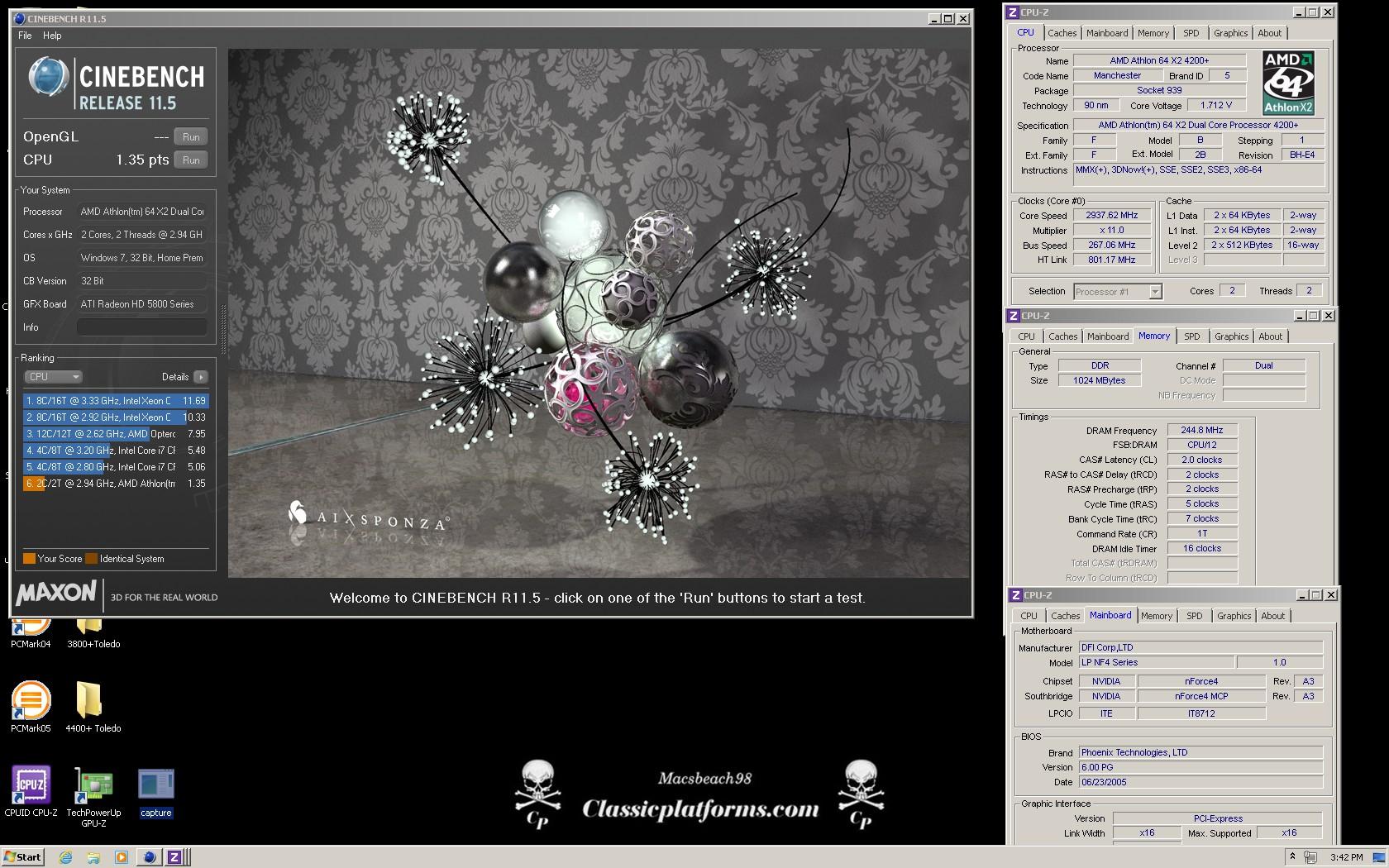Click the Cinebench globe logo
This screenshot has width=1389, height=868.
coord(48,77)
